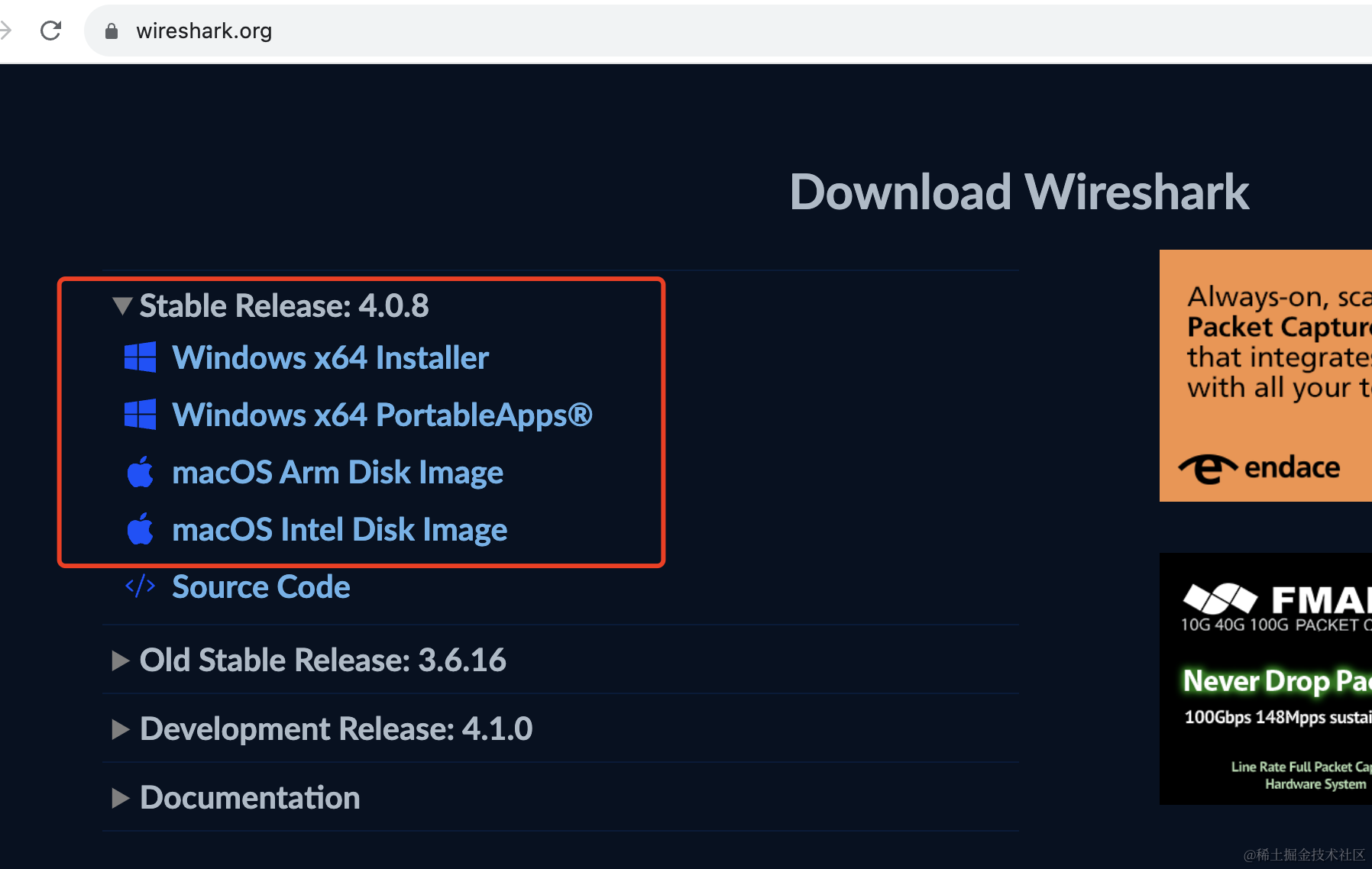1372x869 pixels.
Task: Click the endace logo in the orange ad
Action: [1259, 467]
